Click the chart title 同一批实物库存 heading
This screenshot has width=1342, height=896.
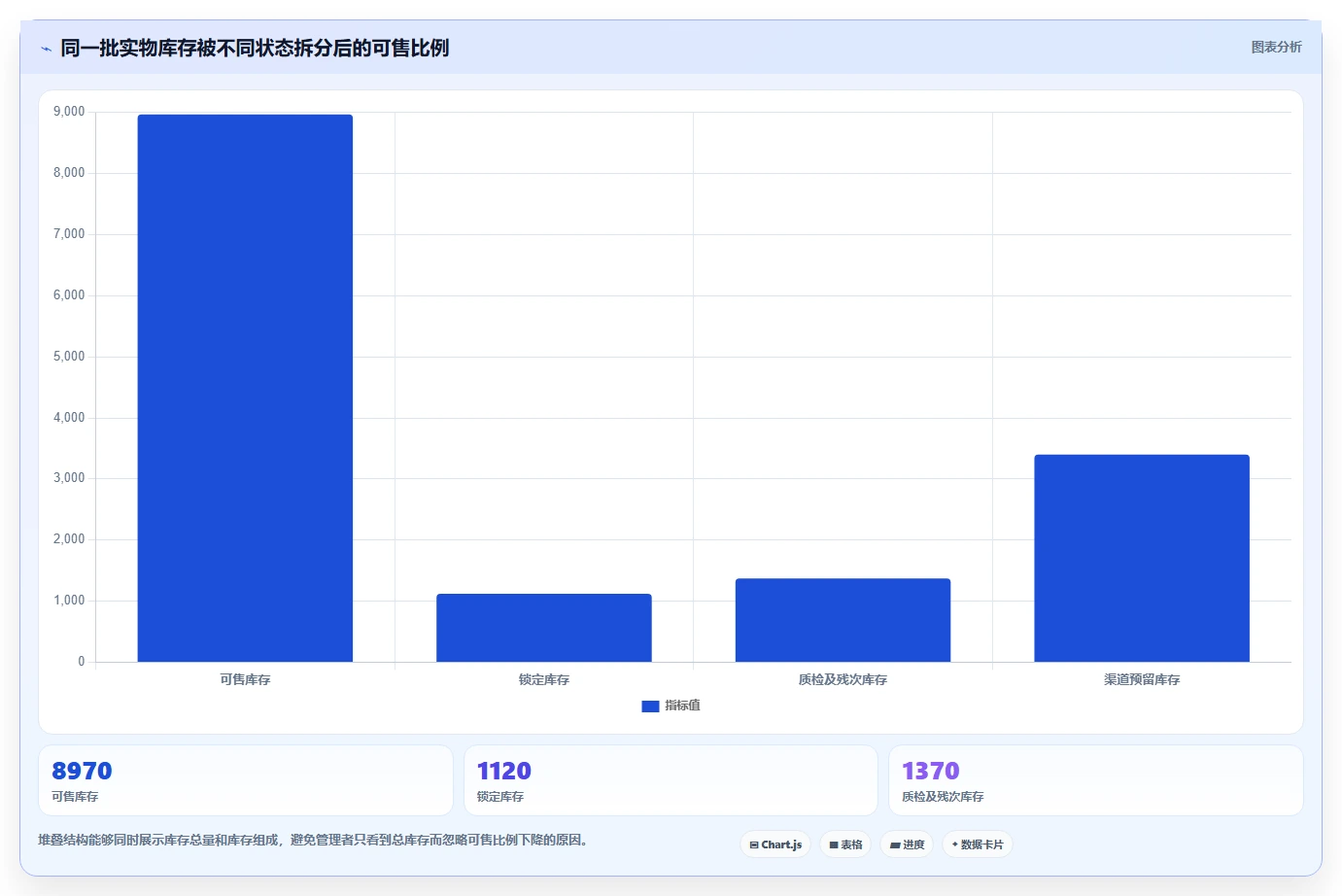coord(255,48)
